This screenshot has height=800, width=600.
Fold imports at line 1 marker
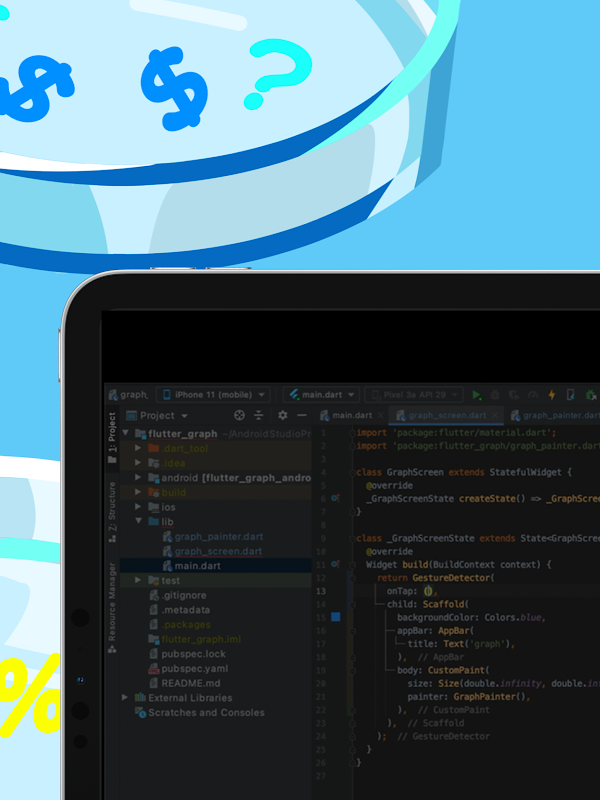(352, 432)
